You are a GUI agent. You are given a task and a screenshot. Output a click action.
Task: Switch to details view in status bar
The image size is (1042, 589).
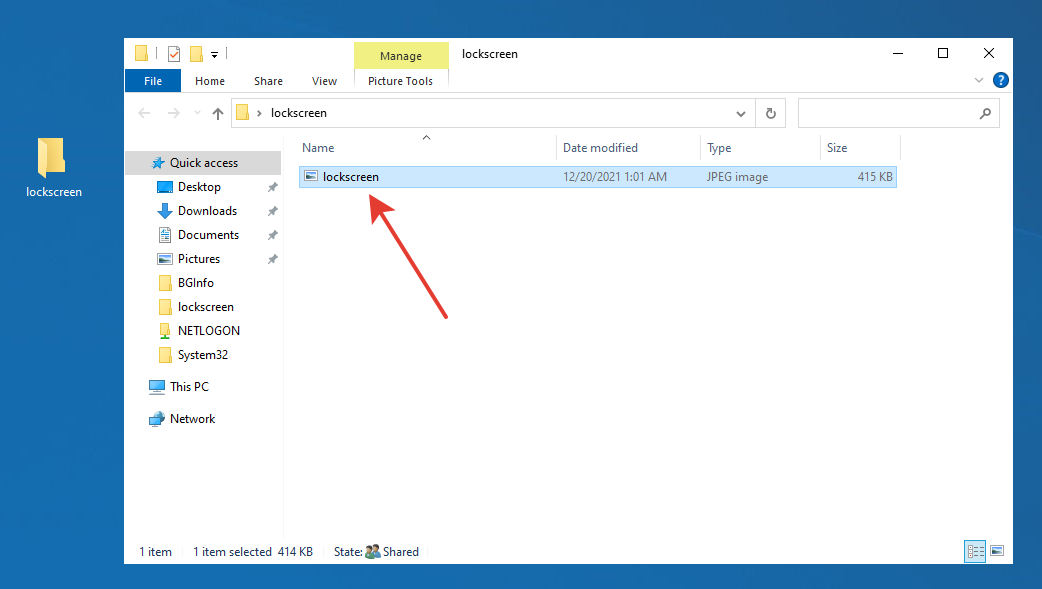point(975,551)
